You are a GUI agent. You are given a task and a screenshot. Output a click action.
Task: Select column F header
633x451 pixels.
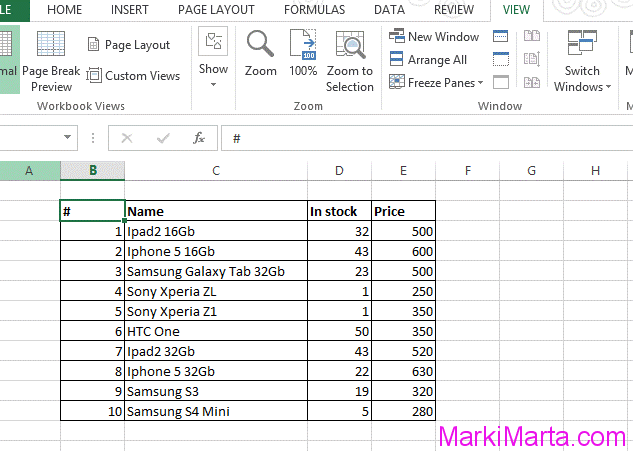pos(467,170)
